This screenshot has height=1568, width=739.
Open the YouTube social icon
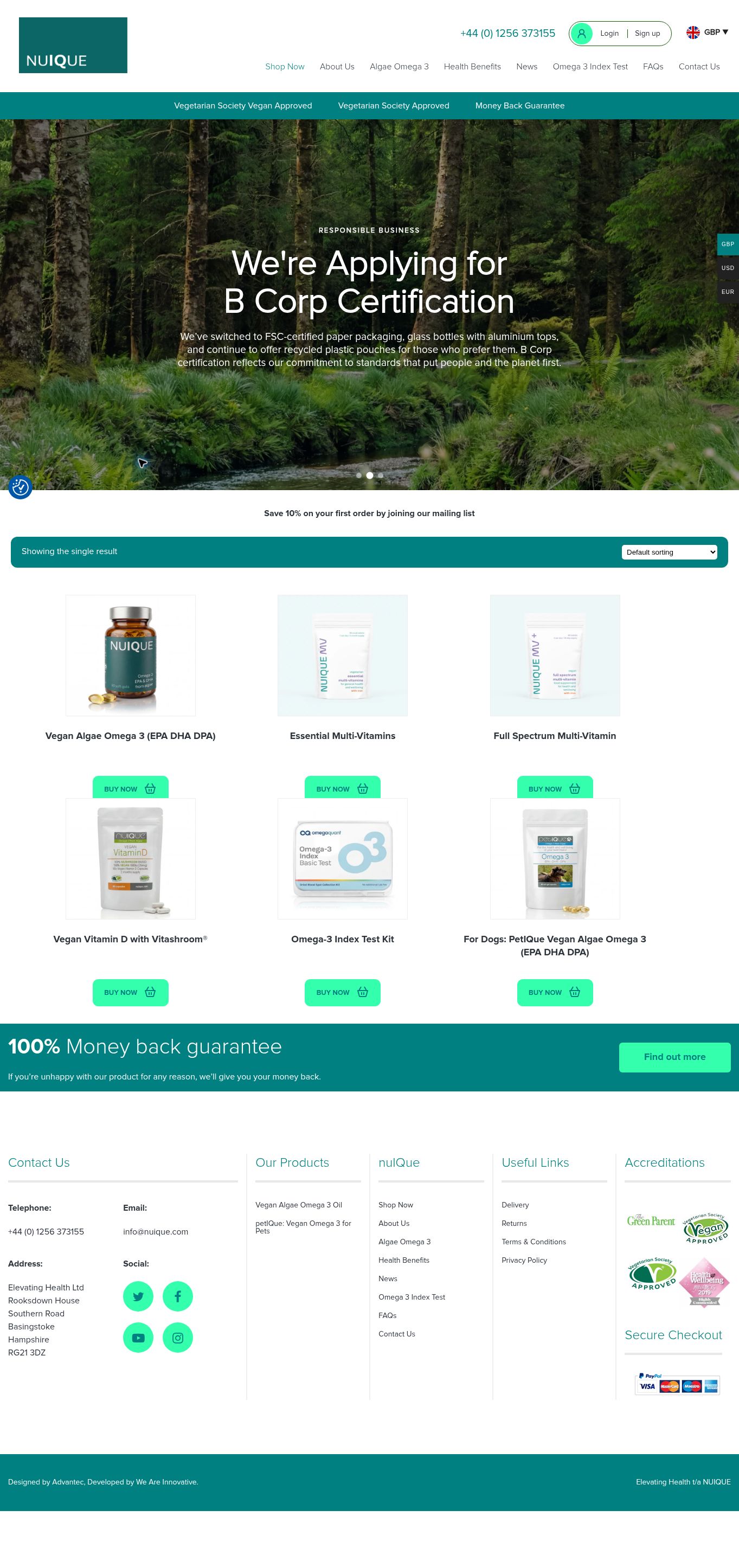tap(138, 1338)
